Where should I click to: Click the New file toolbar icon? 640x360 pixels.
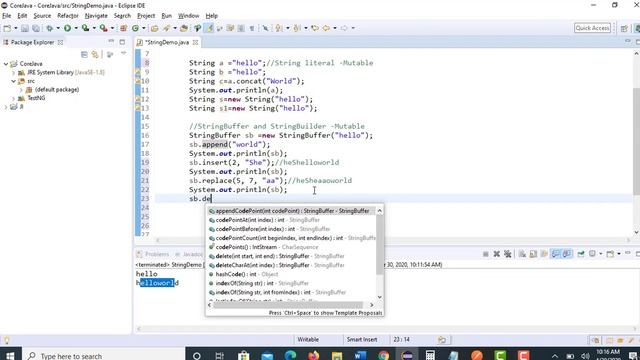point(7,28)
